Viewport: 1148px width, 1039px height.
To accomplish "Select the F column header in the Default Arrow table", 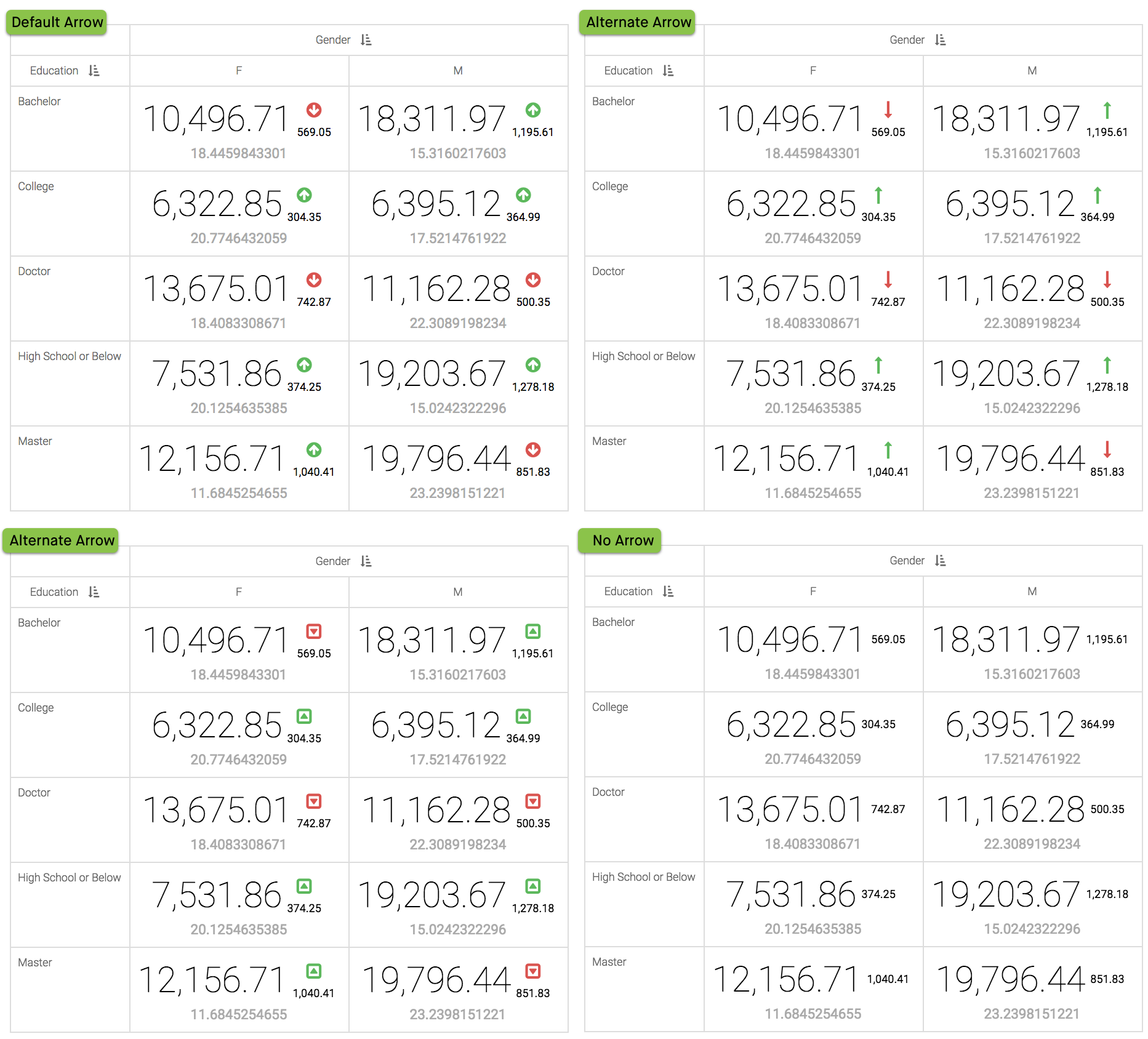I will point(239,71).
